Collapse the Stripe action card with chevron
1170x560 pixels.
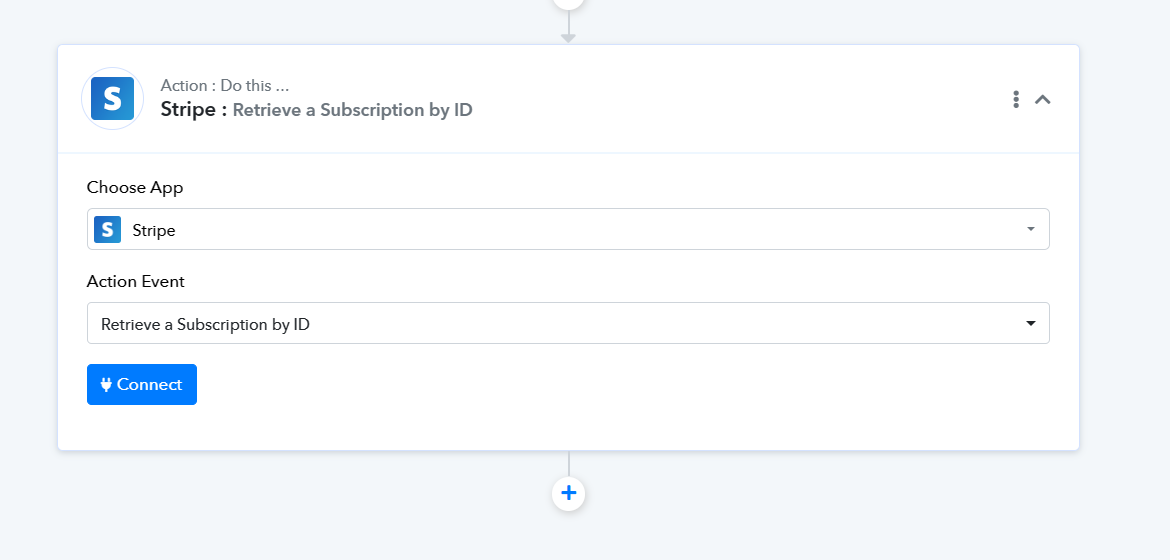pyautogui.click(x=1042, y=99)
